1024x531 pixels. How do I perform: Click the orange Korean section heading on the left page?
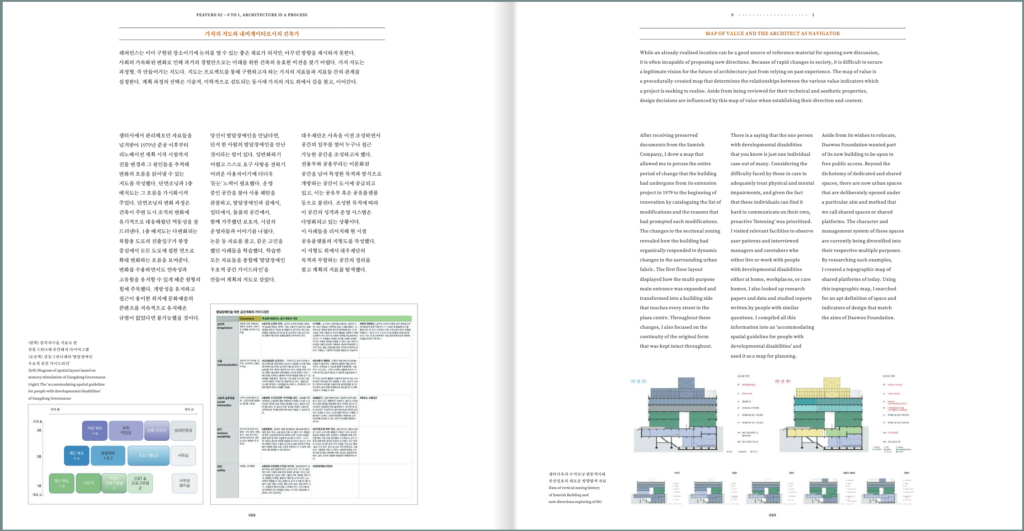tap(251, 33)
